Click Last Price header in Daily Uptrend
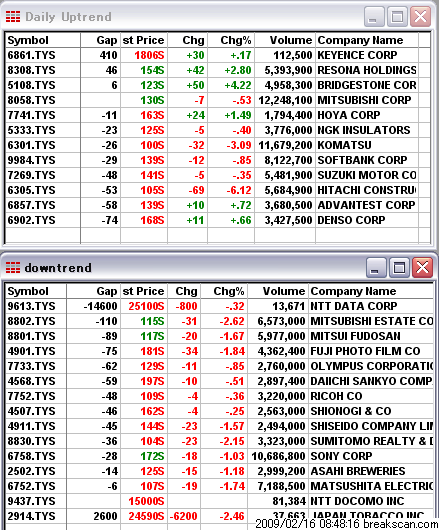439x530 pixels. [144, 40]
